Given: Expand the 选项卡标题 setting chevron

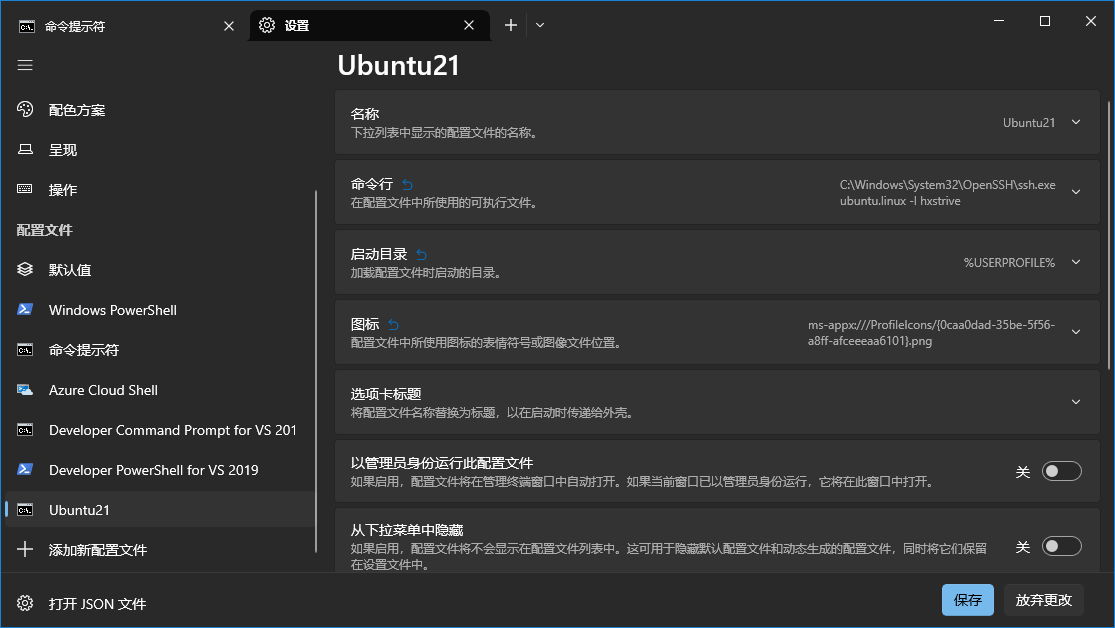Looking at the screenshot, I should 1076,402.
